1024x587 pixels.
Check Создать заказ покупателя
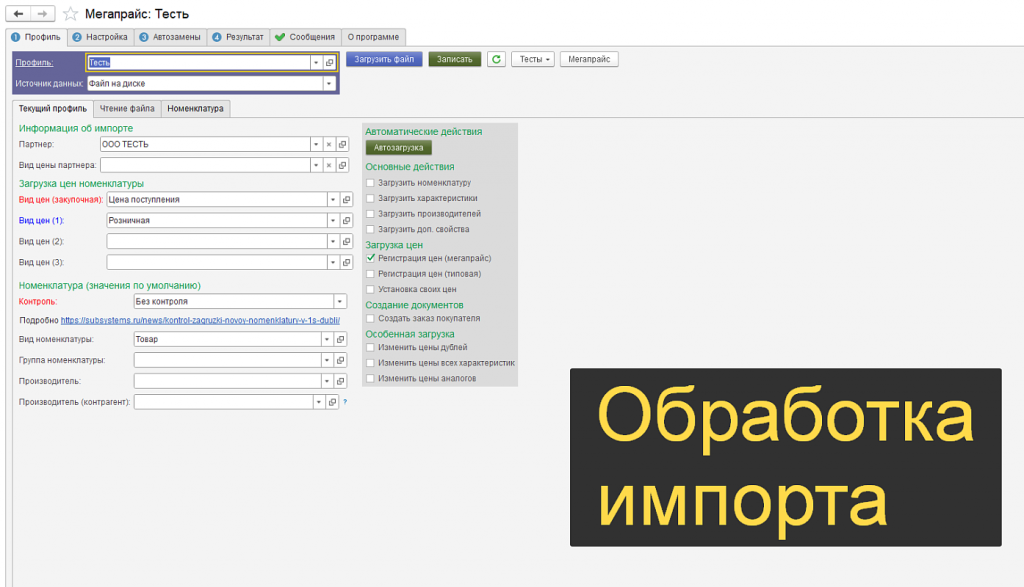coord(370,318)
